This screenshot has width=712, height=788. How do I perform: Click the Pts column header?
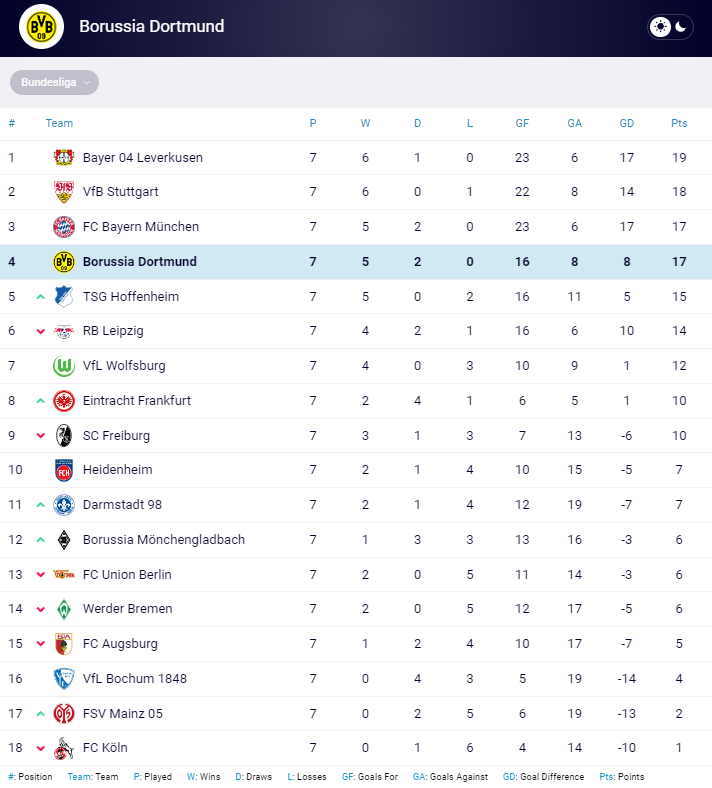click(x=679, y=123)
